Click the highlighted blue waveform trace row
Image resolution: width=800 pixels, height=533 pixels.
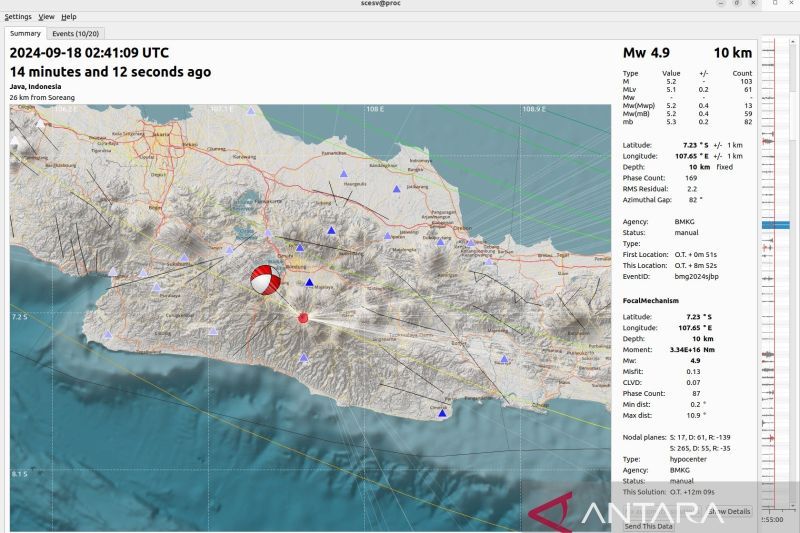[x=775, y=225]
